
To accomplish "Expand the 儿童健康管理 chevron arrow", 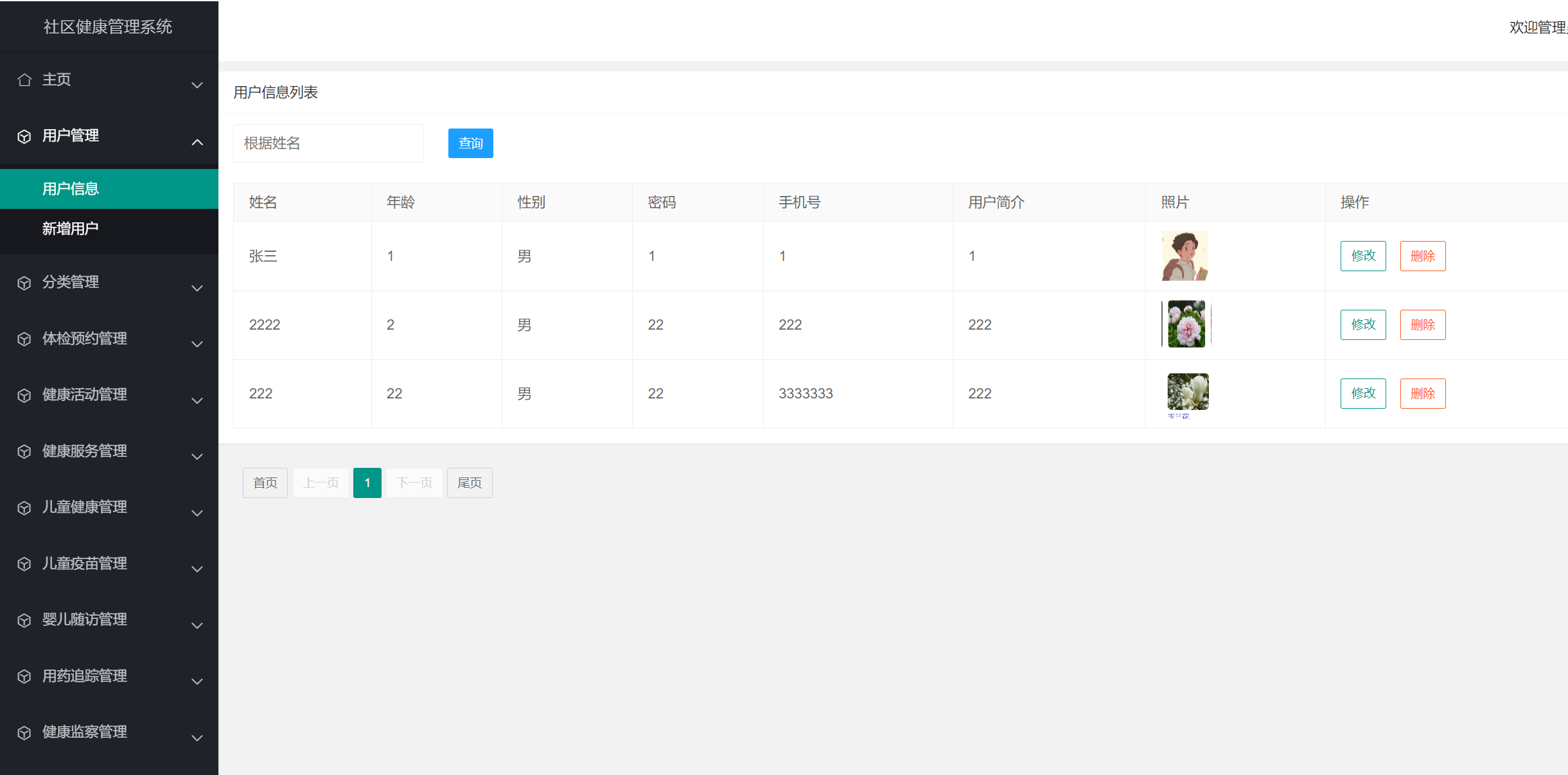I will [197, 513].
